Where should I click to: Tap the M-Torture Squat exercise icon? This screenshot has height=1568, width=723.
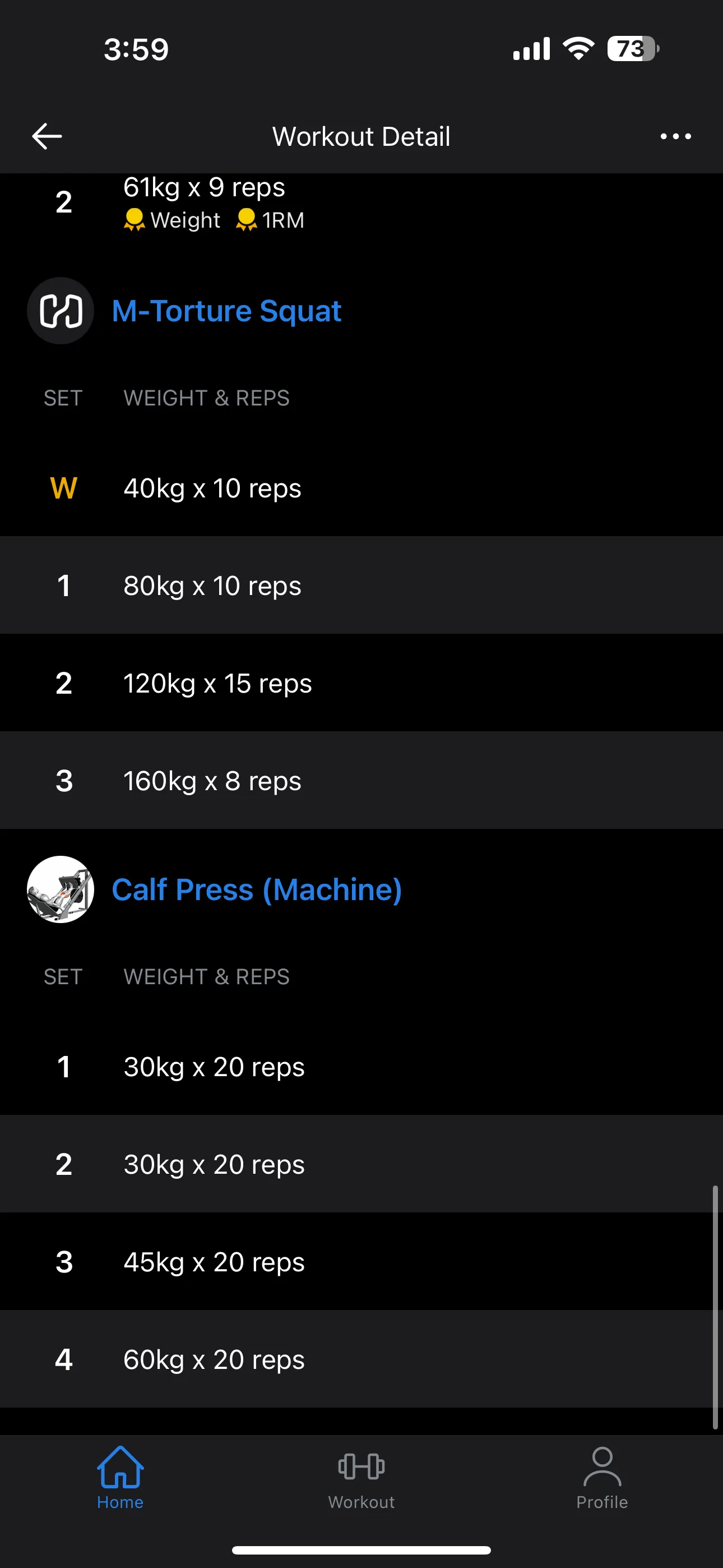point(61,311)
